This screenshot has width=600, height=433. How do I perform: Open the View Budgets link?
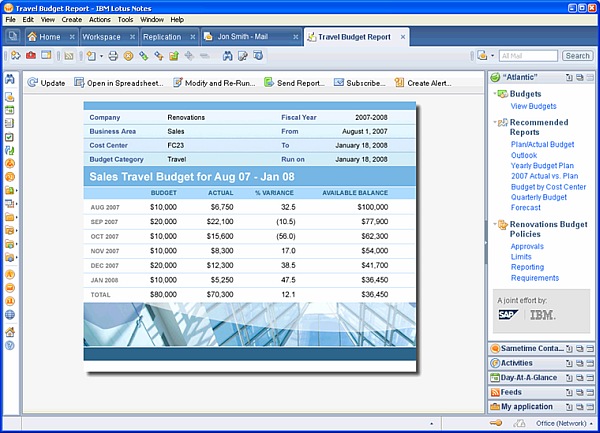pyautogui.click(x=533, y=106)
